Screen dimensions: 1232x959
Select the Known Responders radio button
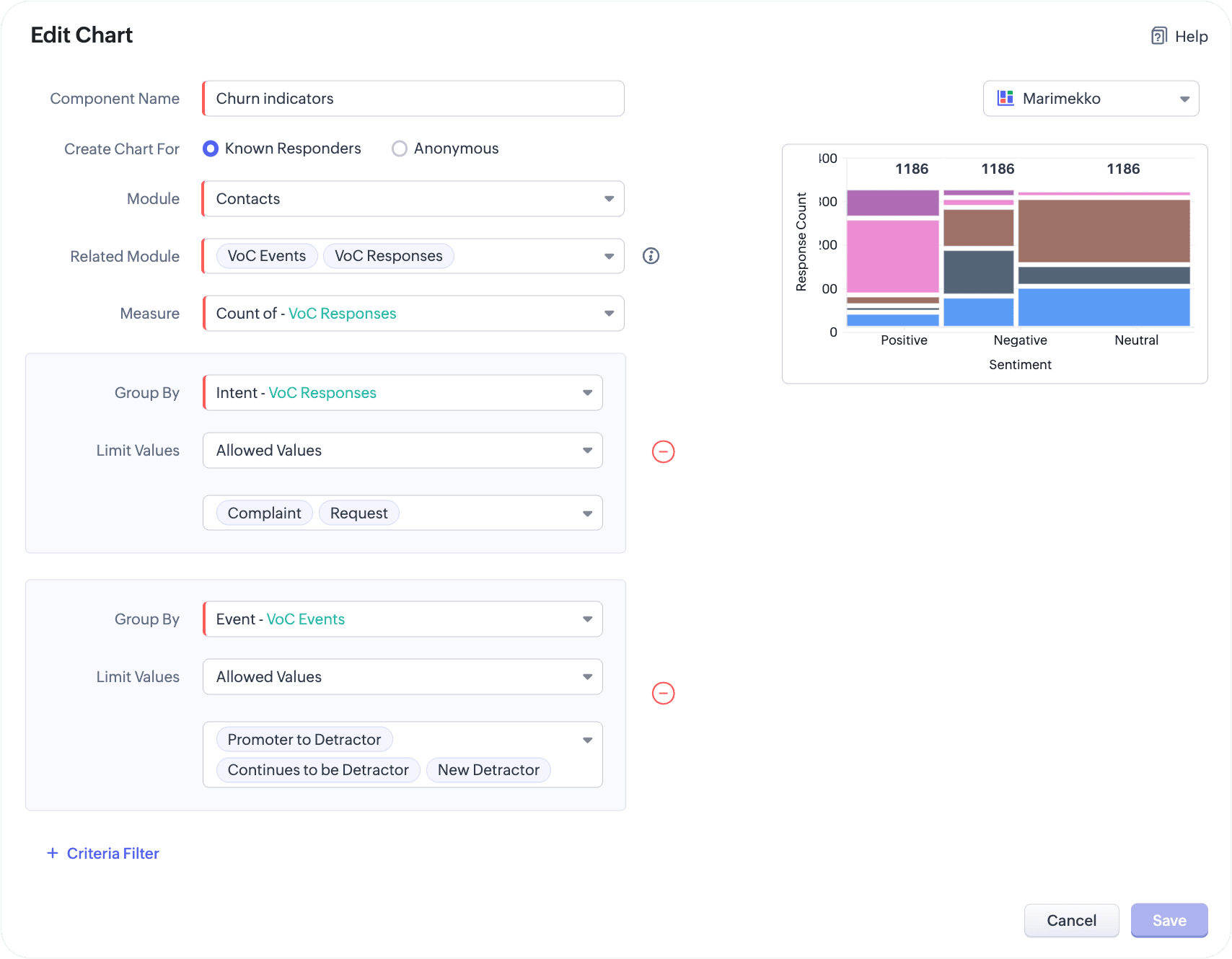[x=211, y=149]
